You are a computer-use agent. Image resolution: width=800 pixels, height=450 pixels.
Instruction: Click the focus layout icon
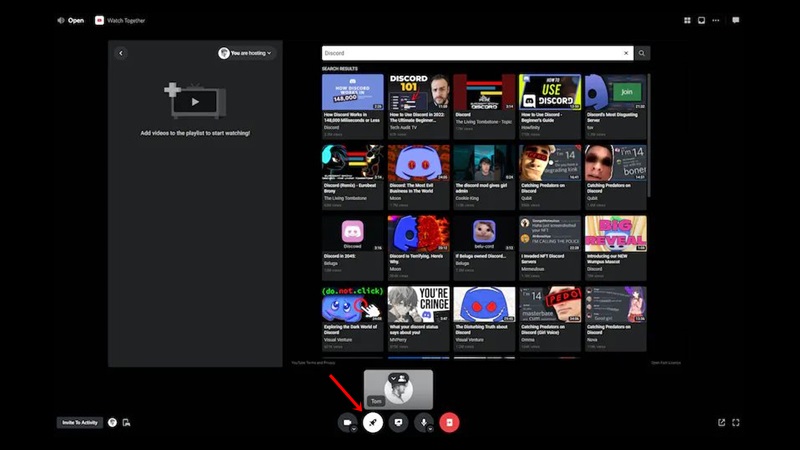[702, 20]
